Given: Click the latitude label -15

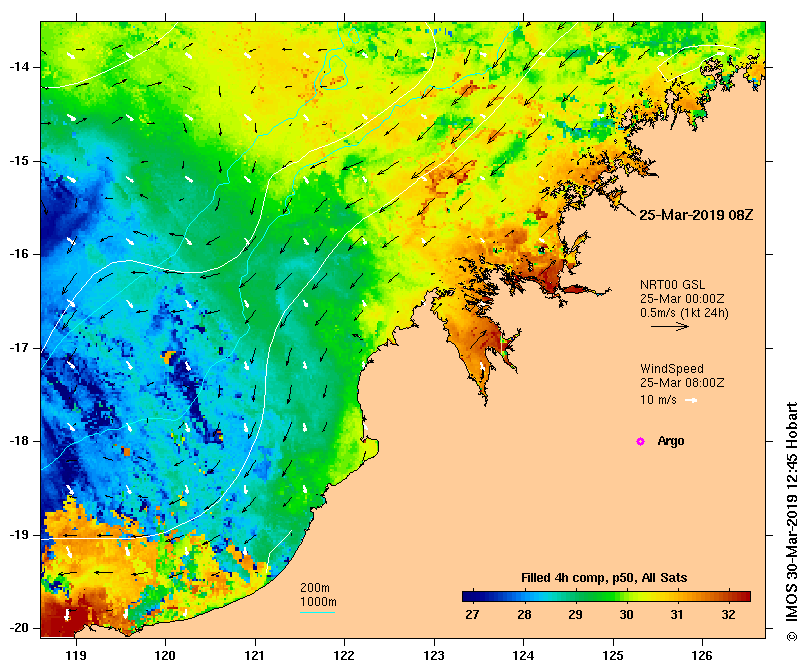Looking at the screenshot, I should click(x=19, y=161).
